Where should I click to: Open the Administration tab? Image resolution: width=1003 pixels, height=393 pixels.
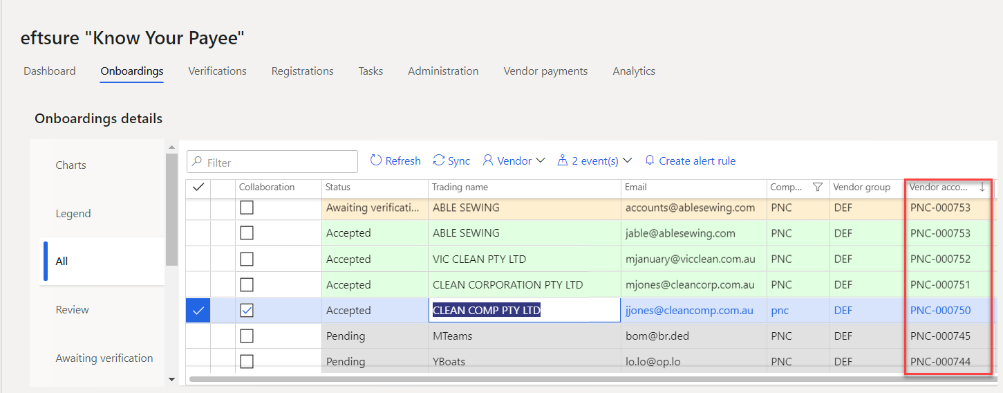pyautogui.click(x=443, y=71)
